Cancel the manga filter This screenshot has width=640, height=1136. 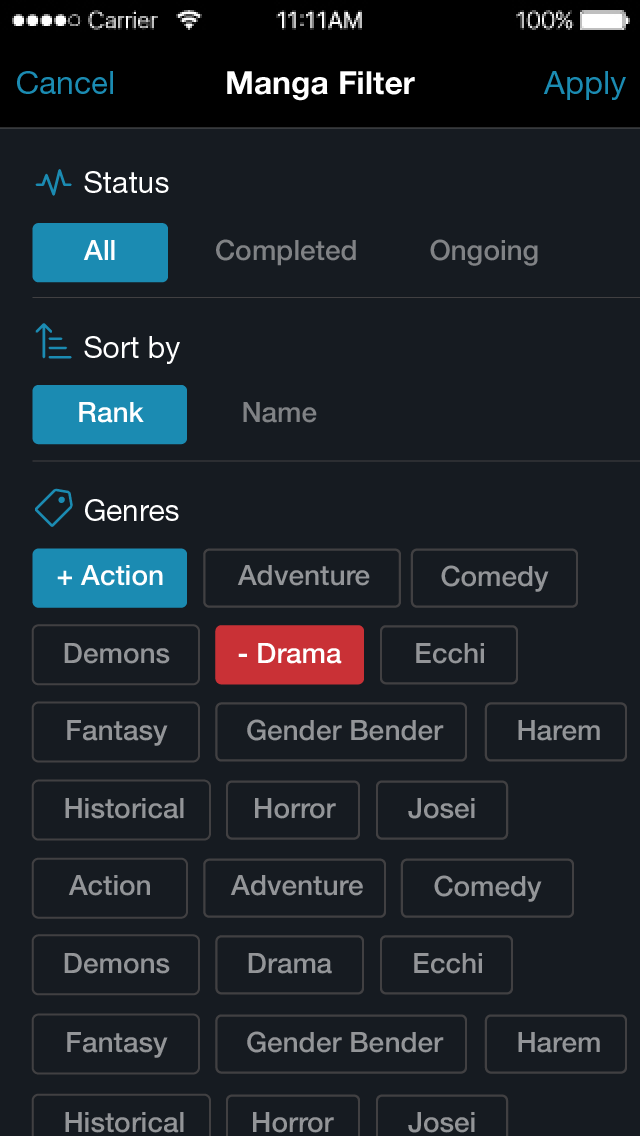coord(66,84)
